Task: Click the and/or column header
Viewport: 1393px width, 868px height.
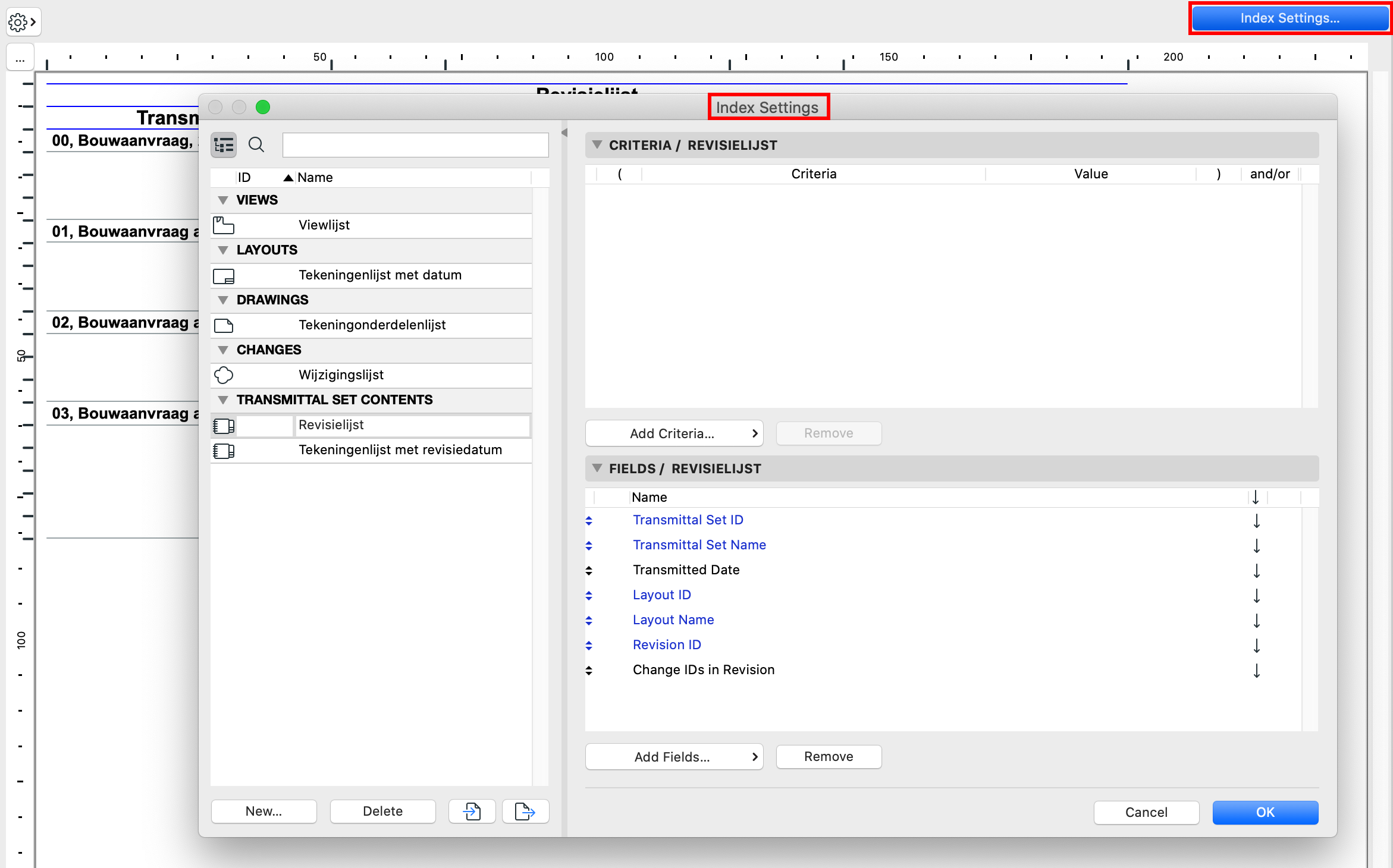Action: [1270, 174]
